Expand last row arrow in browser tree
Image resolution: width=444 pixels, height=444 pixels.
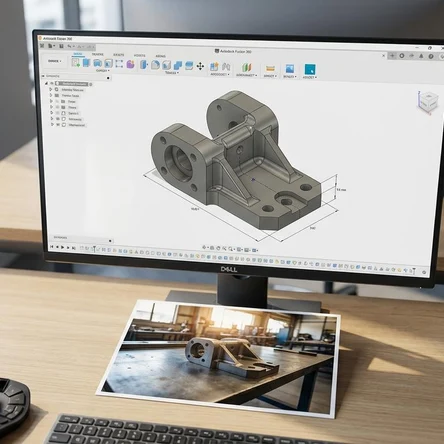52,124
